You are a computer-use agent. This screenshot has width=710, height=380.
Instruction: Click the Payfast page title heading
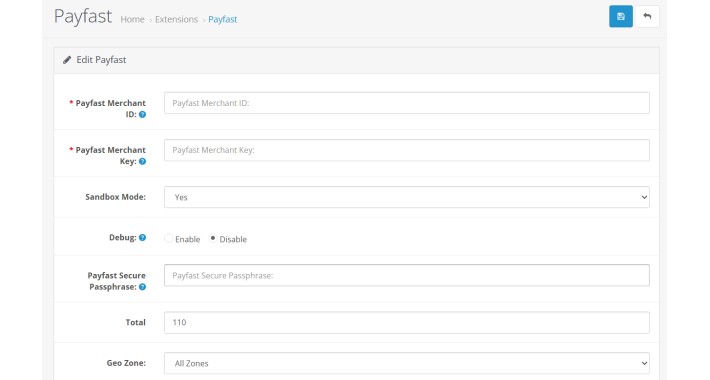pyautogui.click(x=83, y=17)
